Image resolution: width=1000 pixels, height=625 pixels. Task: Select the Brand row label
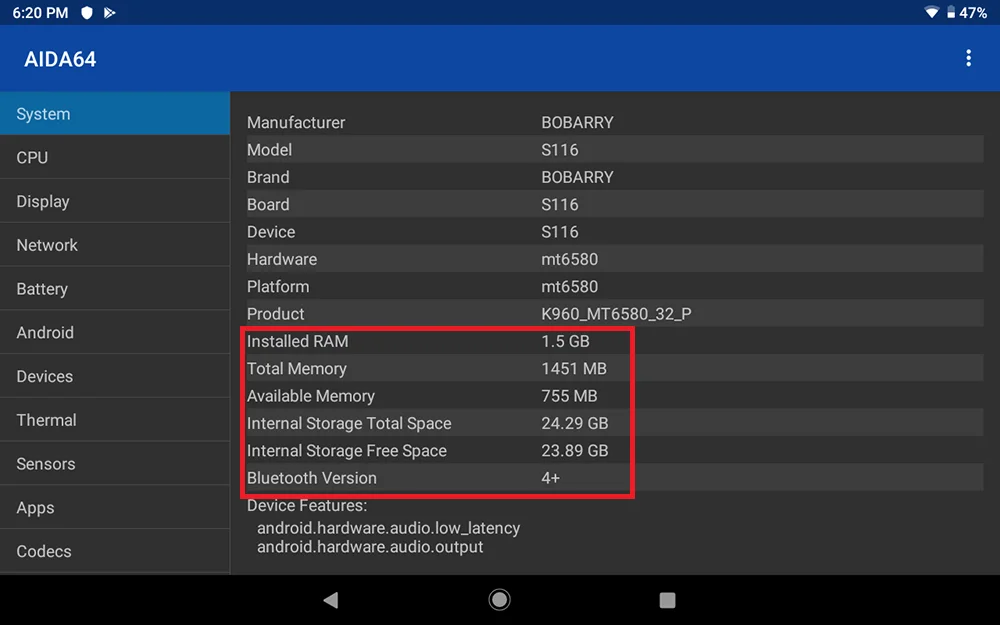[268, 177]
